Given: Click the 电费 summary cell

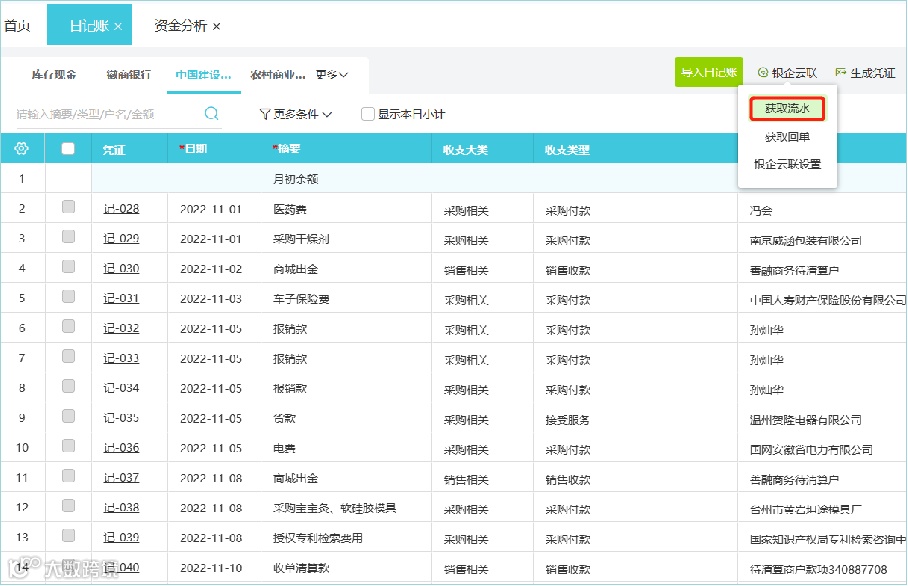Looking at the screenshot, I should point(284,448).
